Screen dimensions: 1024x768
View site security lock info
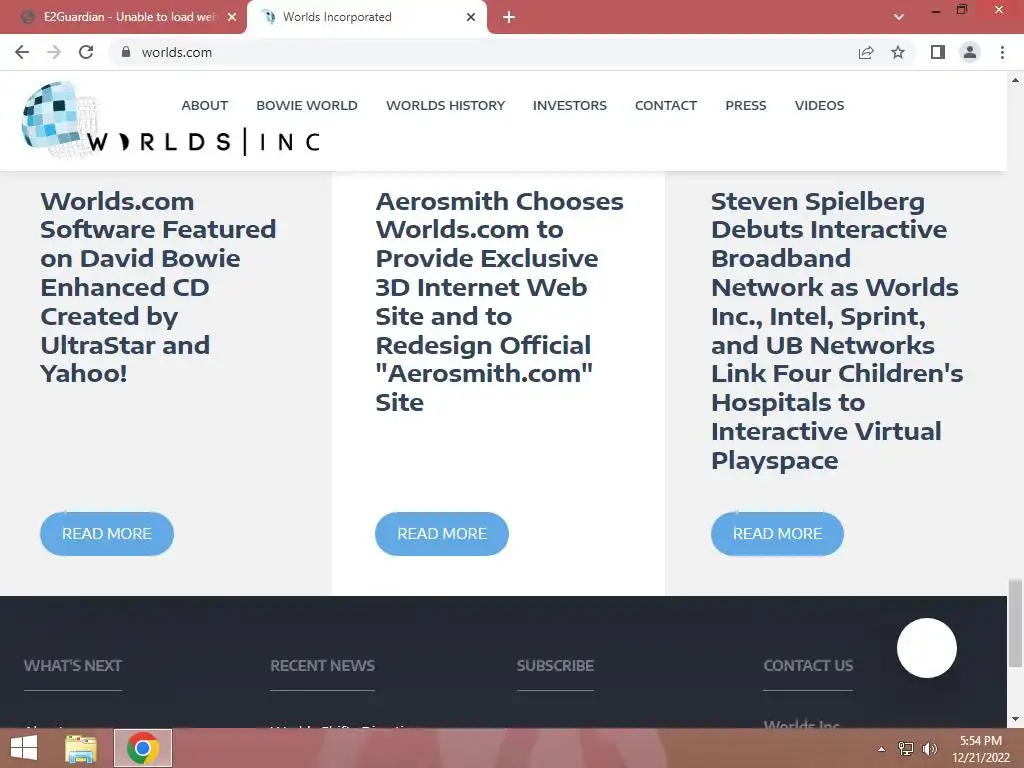pos(126,52)
